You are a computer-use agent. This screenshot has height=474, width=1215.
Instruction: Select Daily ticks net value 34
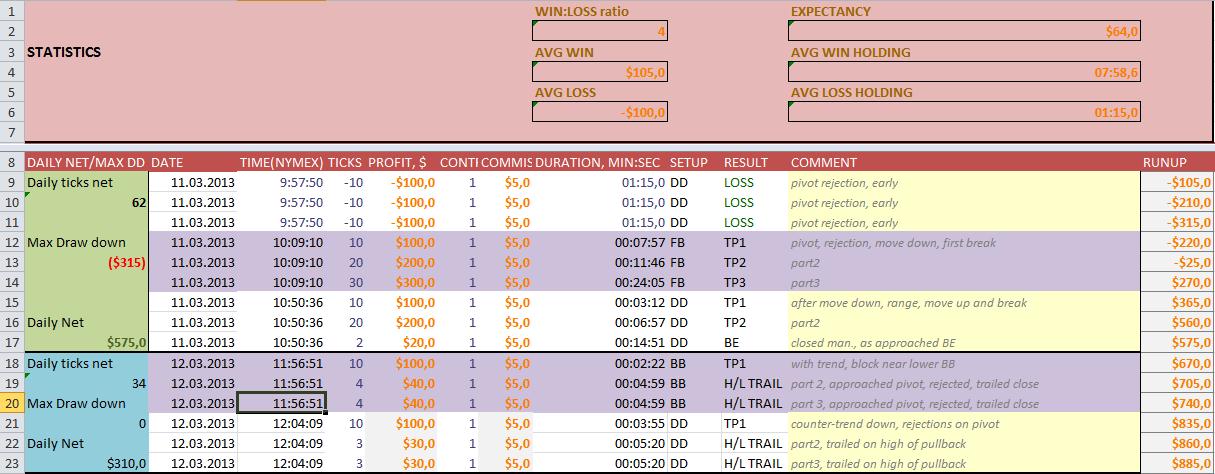(x=86, y=384)
